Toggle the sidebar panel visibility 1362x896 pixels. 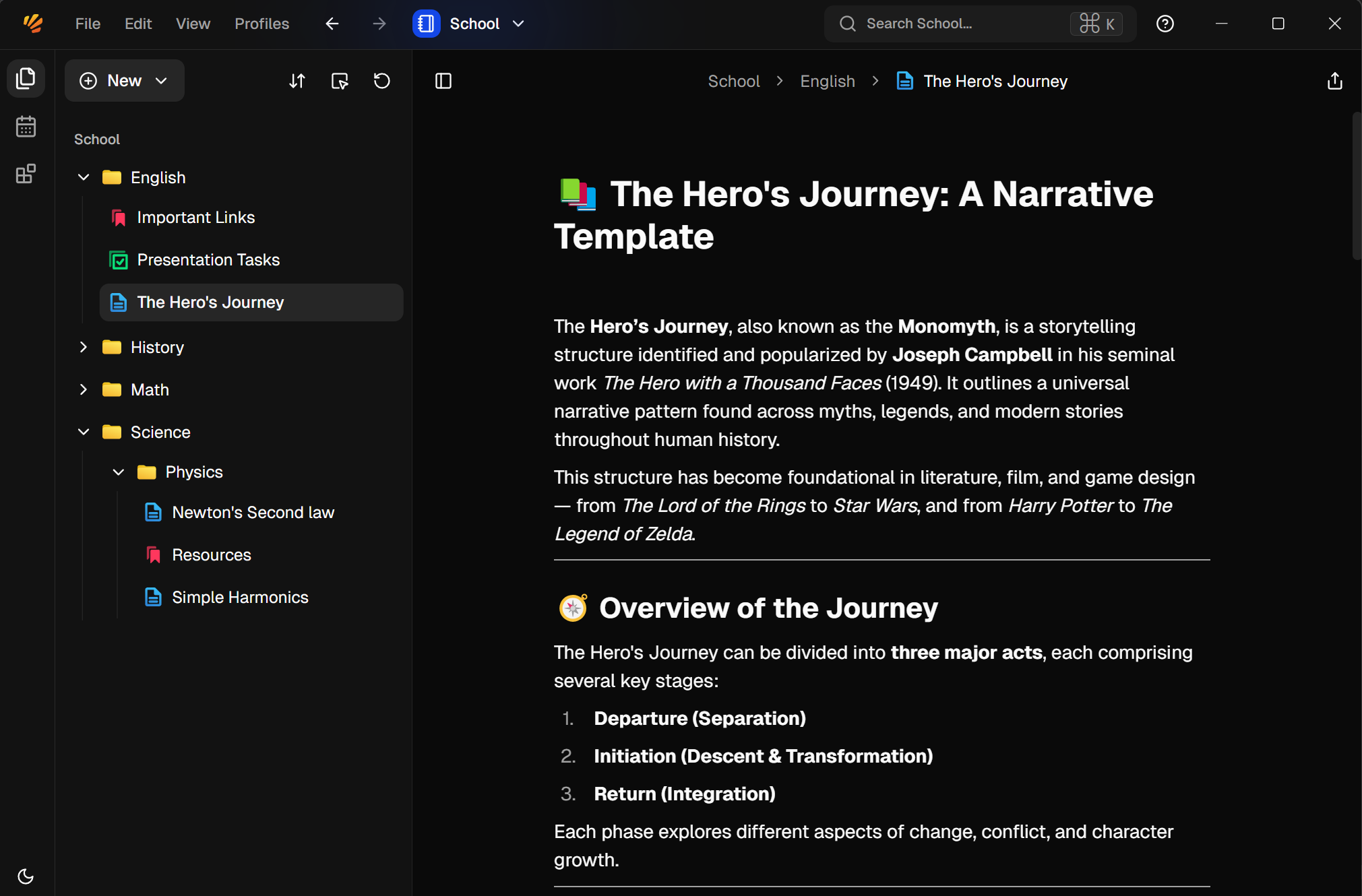pos(443,81)
